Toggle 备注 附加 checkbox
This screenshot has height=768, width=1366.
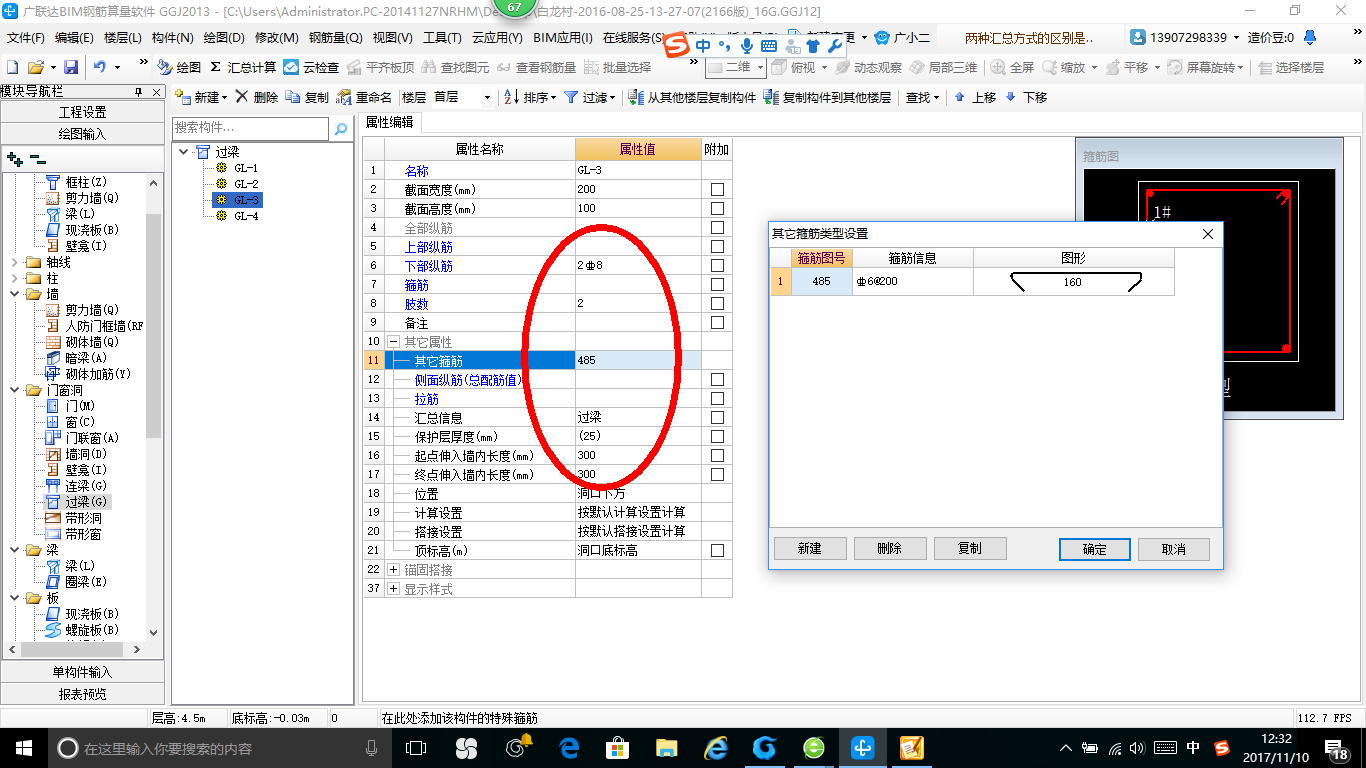click(x=717, y=322)
